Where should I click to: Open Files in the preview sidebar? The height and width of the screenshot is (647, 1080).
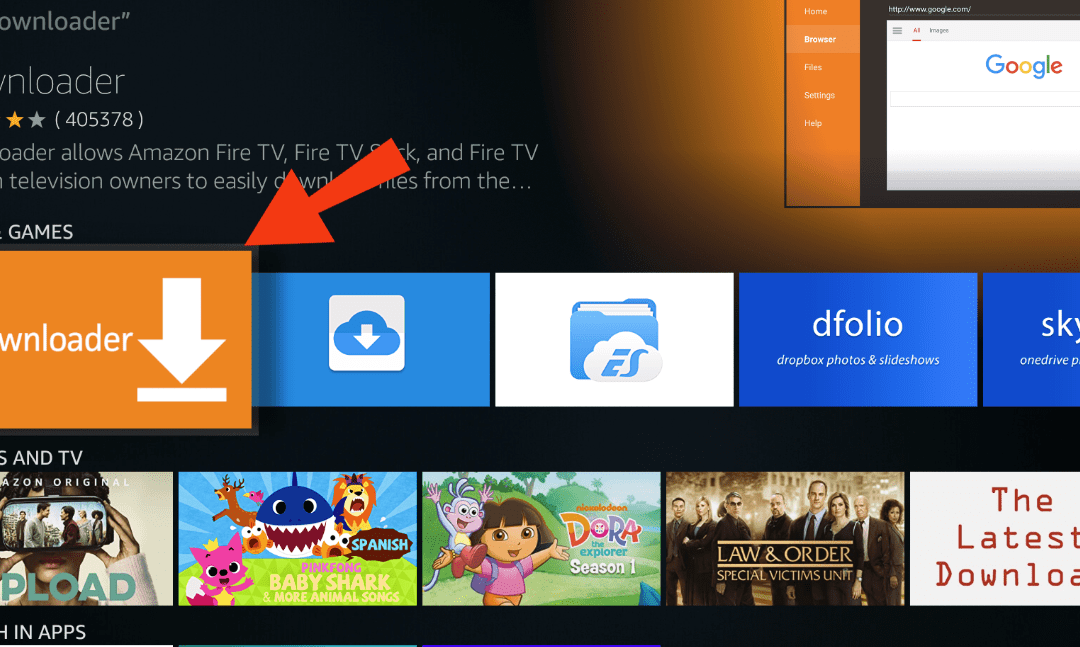pyautogui.click(x=813, y=67)
